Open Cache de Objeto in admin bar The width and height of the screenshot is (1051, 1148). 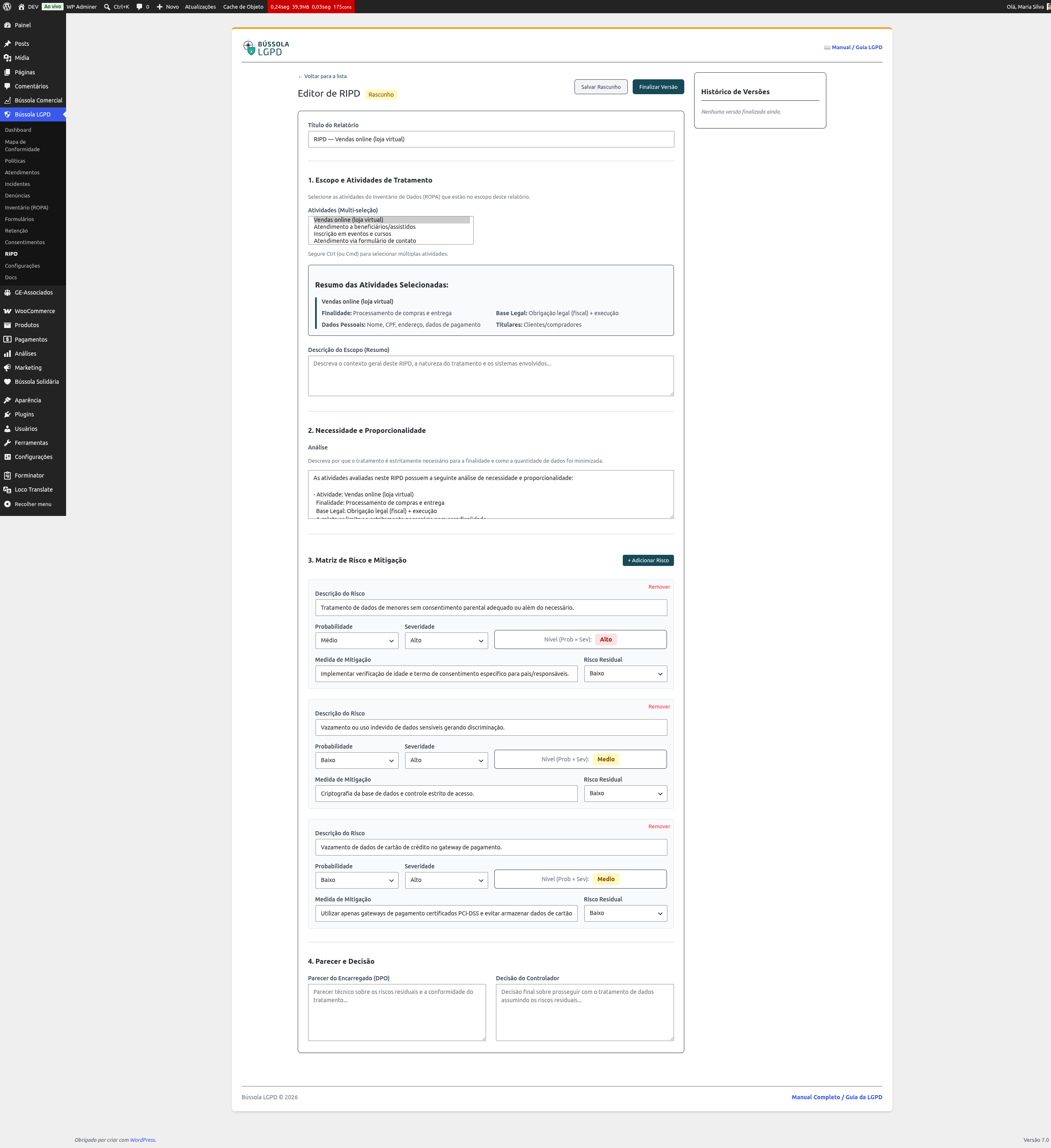pos(243,7)
